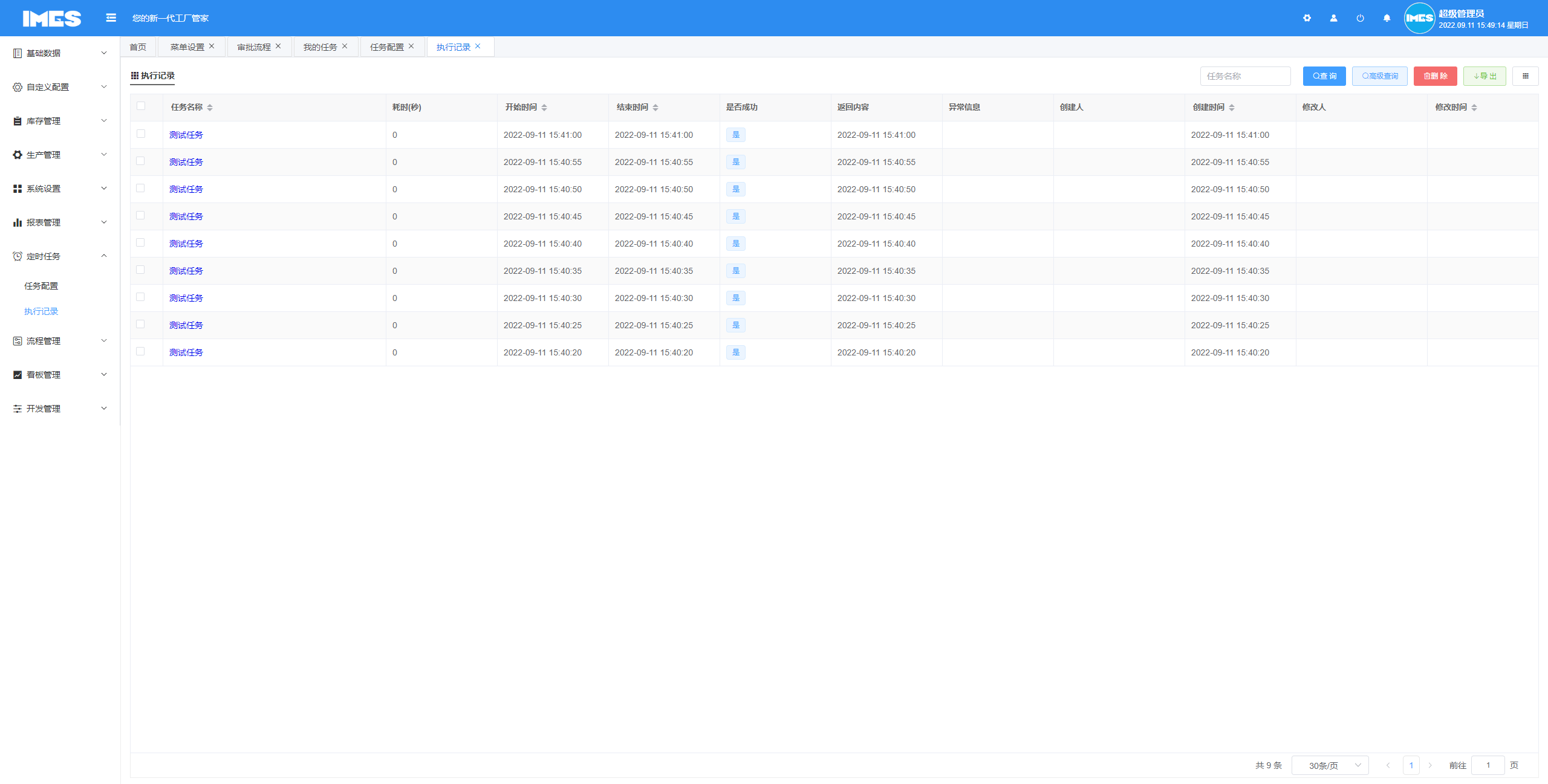
Task: Check the row with start time 15:40:35
Action: [x=141, y=270]
